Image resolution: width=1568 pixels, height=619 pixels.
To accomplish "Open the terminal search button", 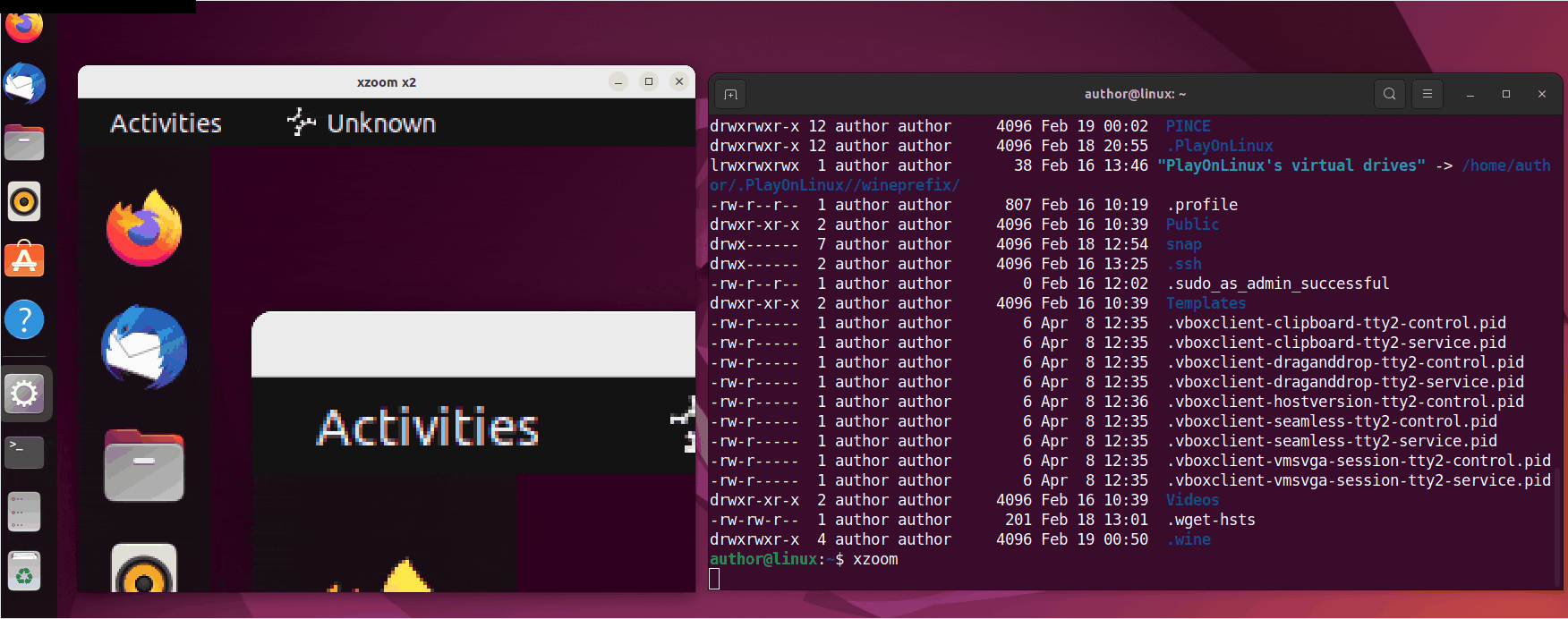I will pos(1389,94).
